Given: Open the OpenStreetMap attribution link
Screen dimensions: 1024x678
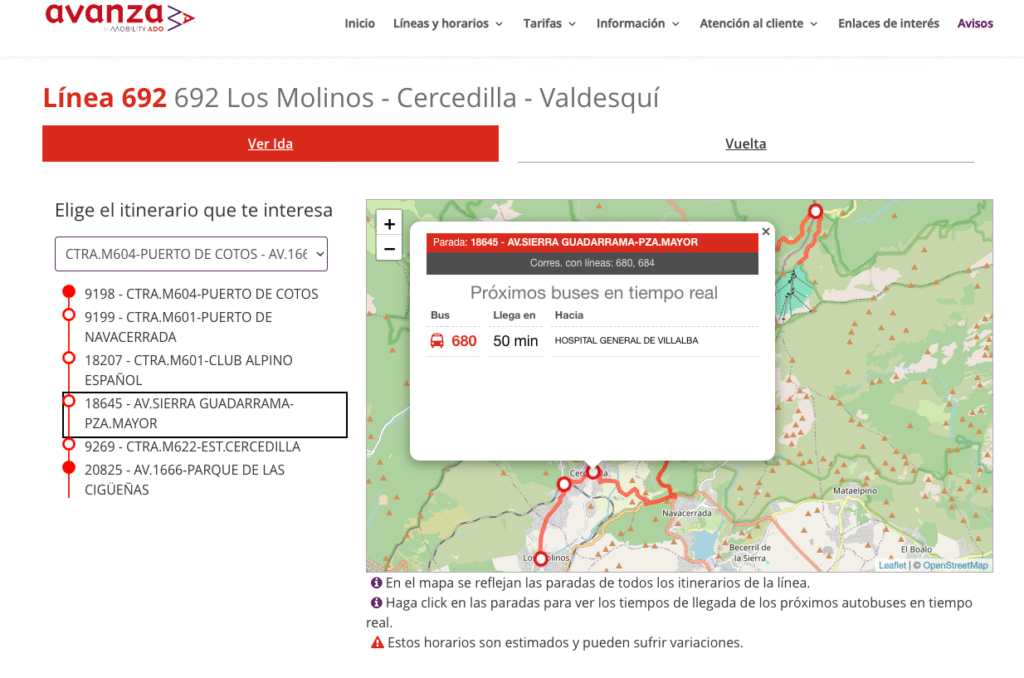Looking at the screenshot, I should coord(955,565).
